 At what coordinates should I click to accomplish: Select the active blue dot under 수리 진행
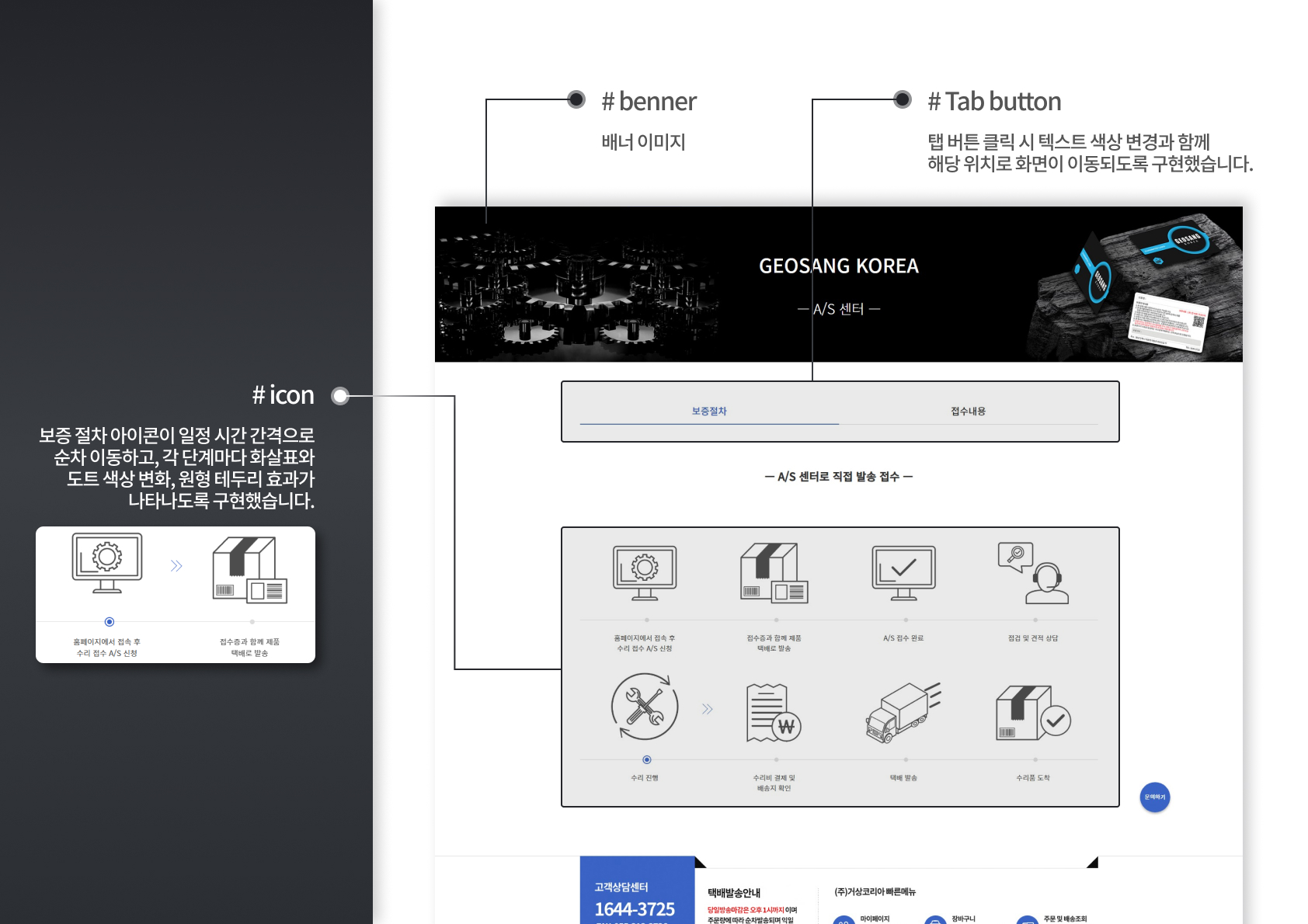(647, 759)
